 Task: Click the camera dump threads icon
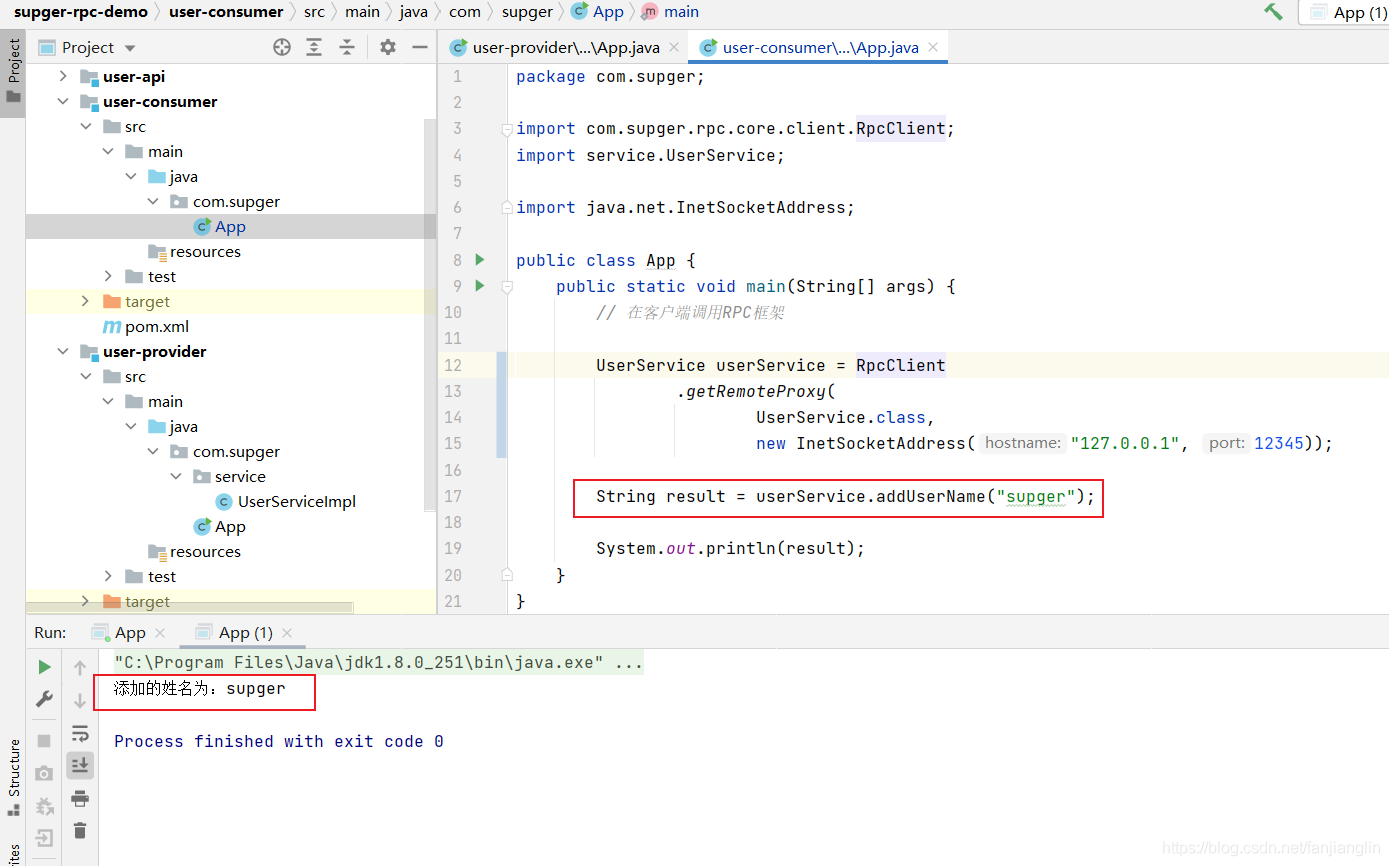pyautogui.click(x=44, y=773)
